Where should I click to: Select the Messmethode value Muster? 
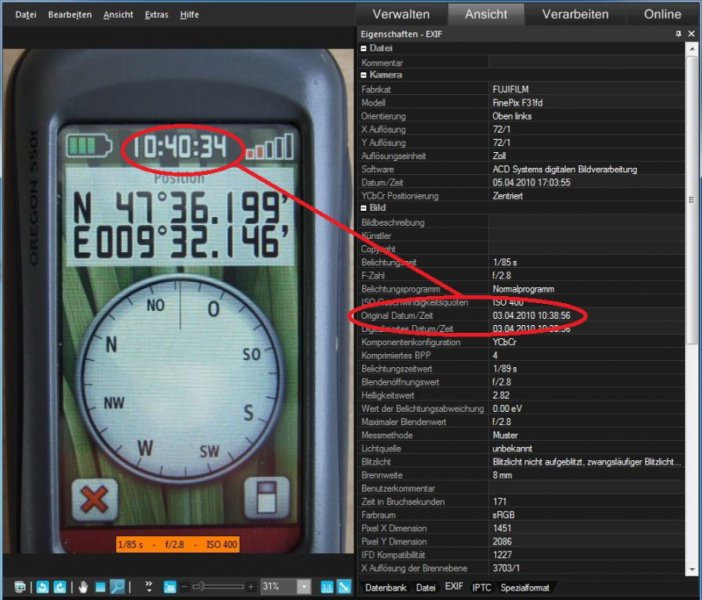click(x=505, y=435)
